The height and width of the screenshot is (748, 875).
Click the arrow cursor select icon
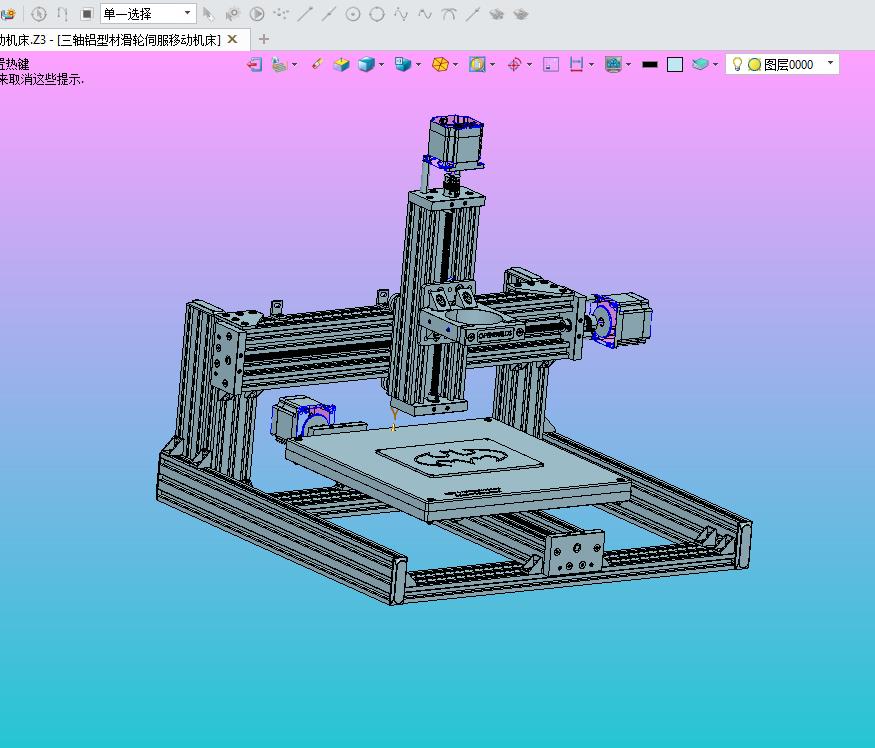[208, 13]
